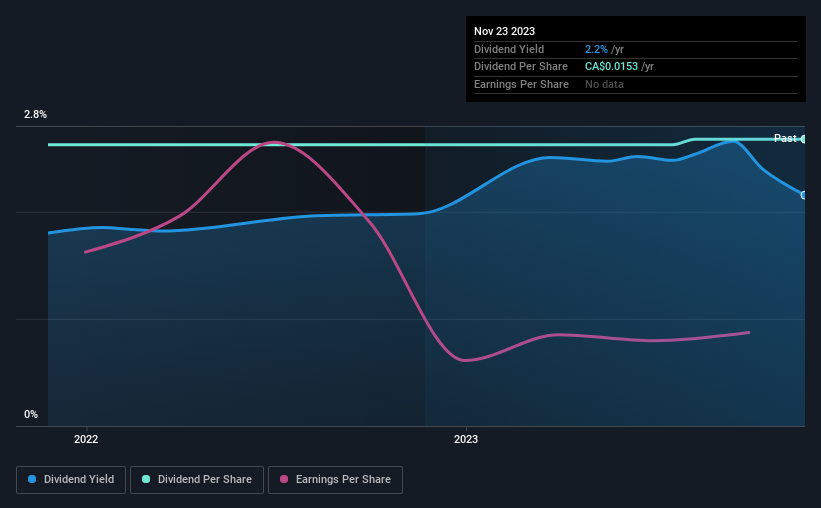Image resolution: width=821 pixels, height=508 pixels.
Task: Click the start of the teal dividend line
Action: click(49, 145)
